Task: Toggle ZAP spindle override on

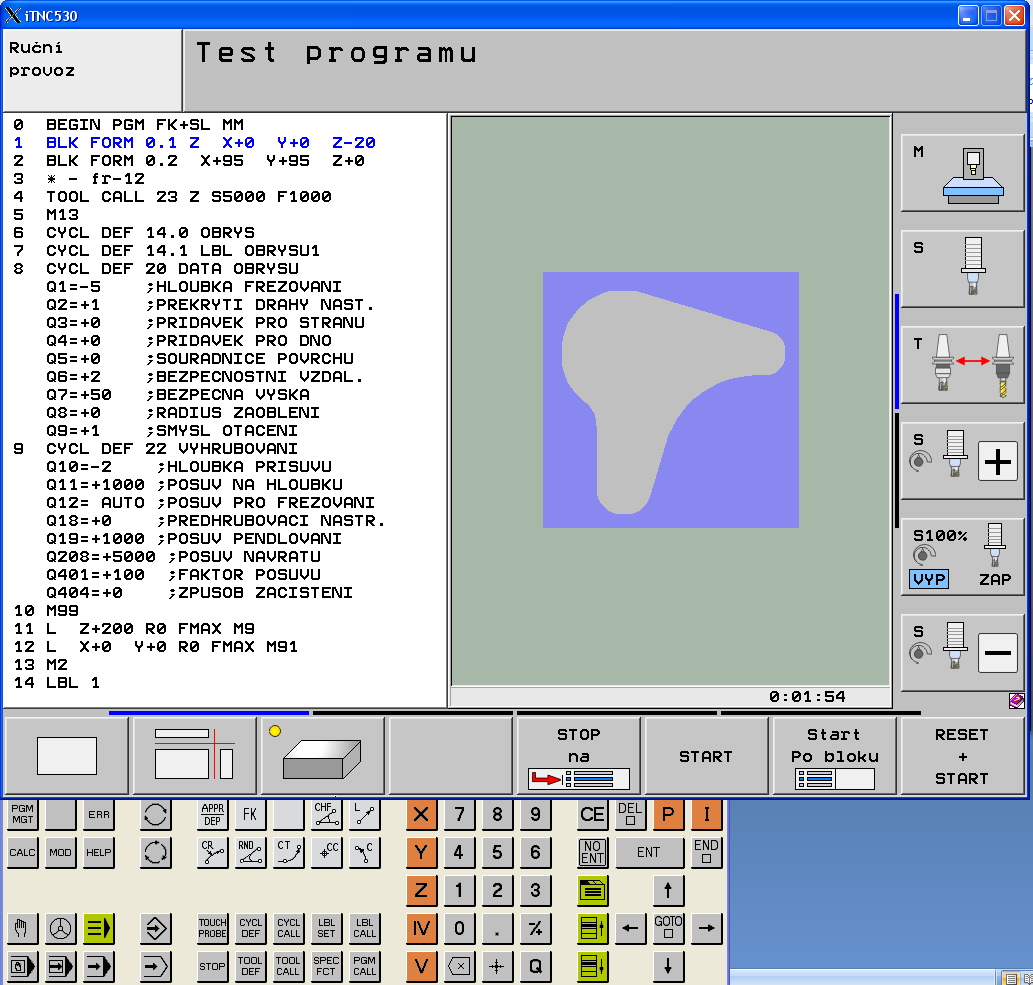Action: click(x=995, y=579)
